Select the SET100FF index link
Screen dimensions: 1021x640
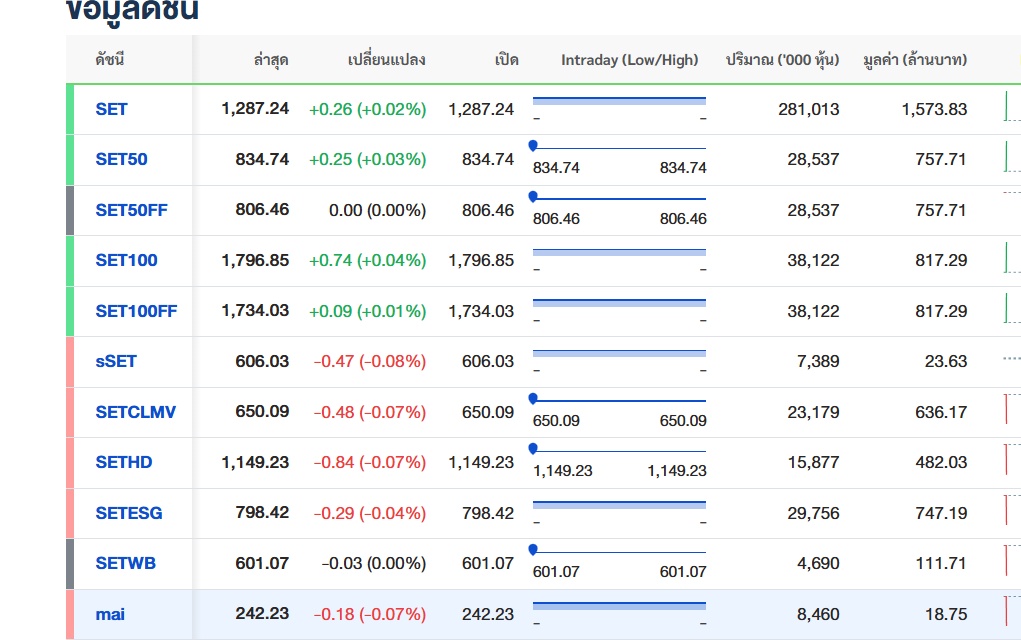(x=136, y=311)
